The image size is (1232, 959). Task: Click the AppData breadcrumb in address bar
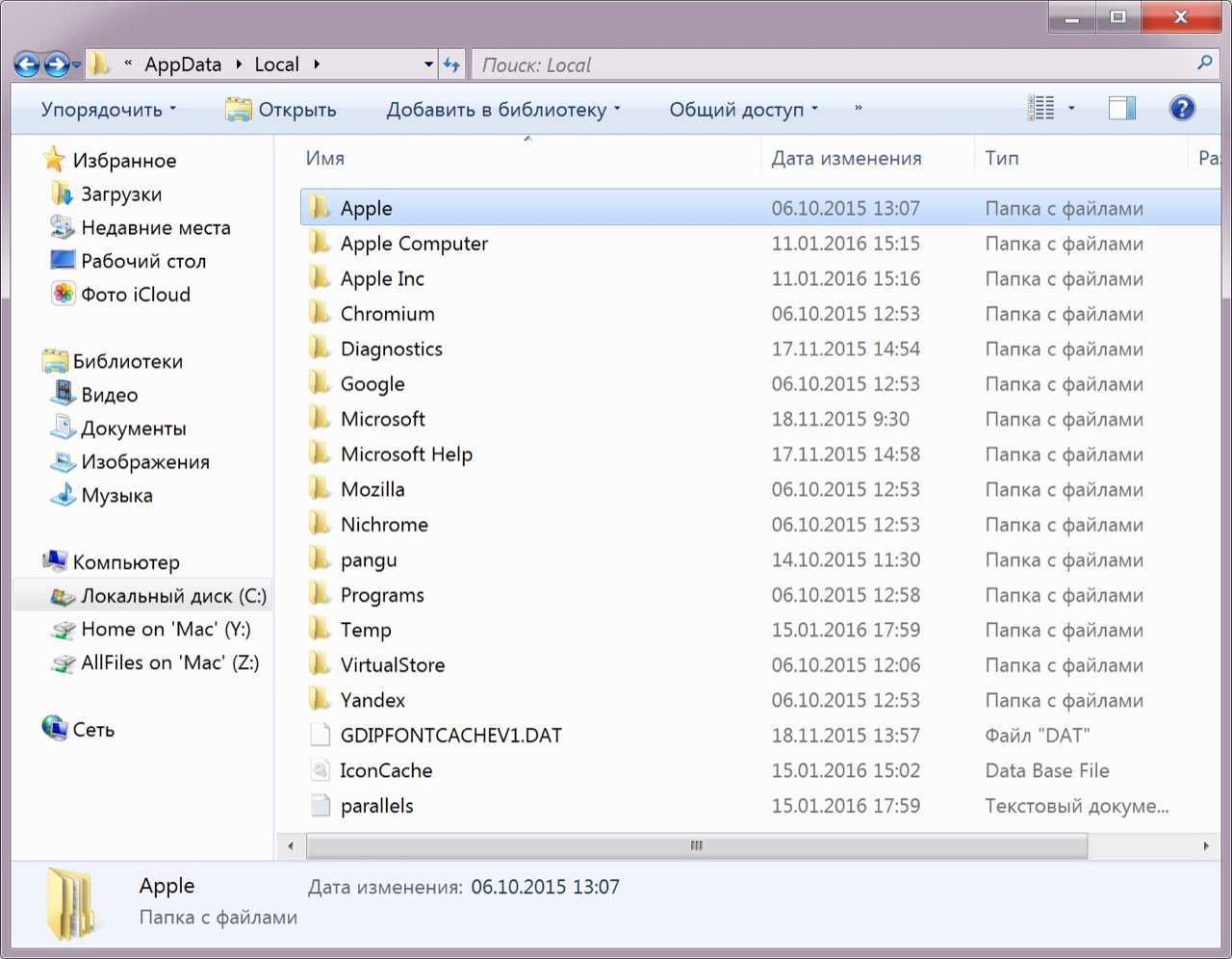[x=183, y=65]
